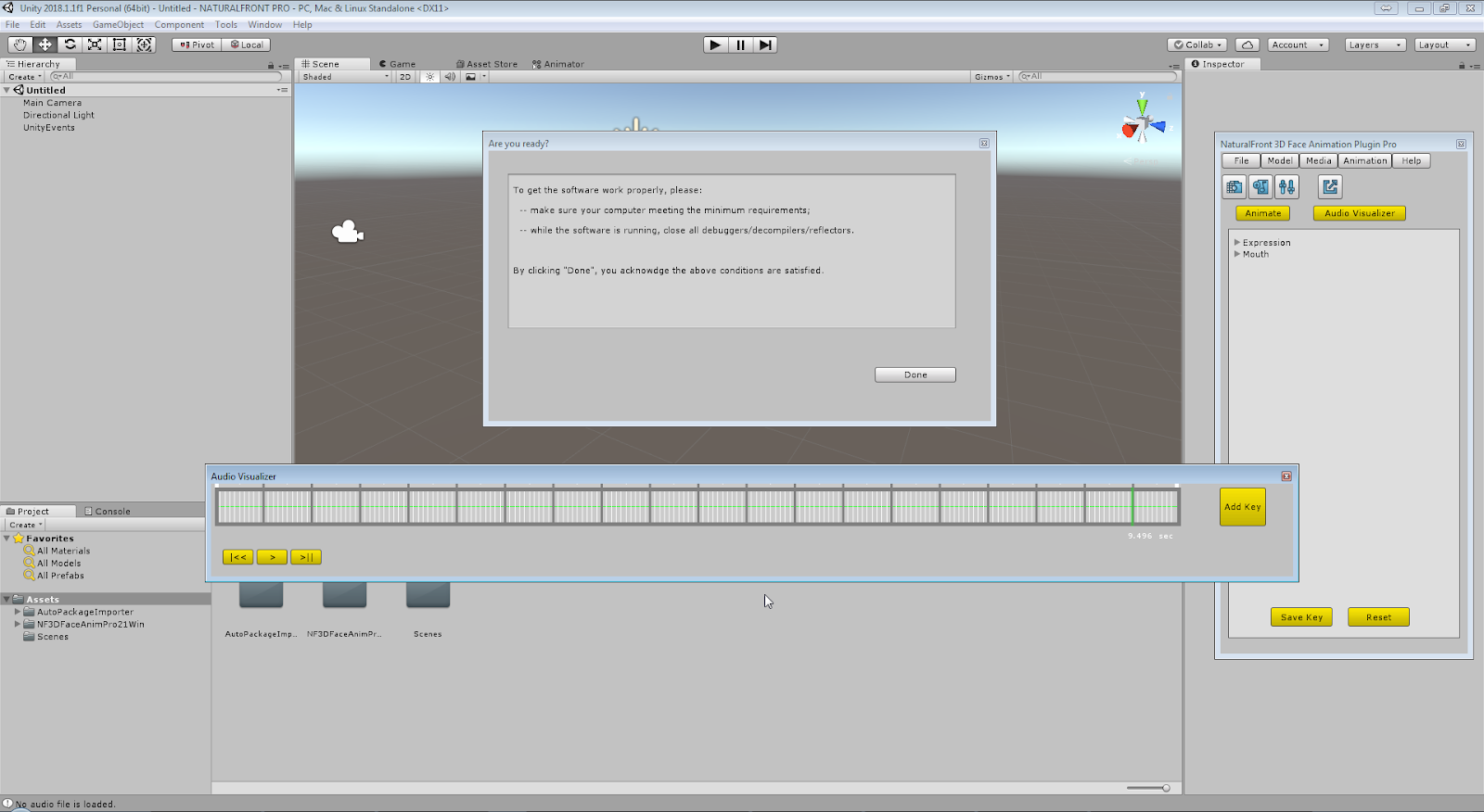1484x812 pixels.
Task: Open the Account dropdown
Action: [1298, 44]
